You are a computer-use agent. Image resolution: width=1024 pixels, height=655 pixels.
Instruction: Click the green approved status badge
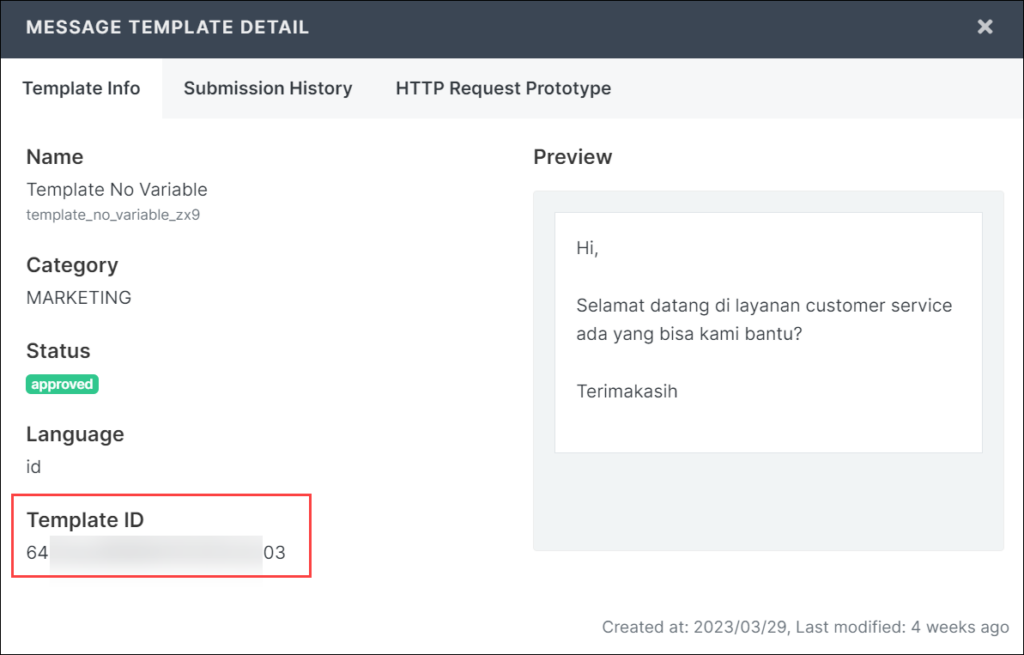point(62,384)
